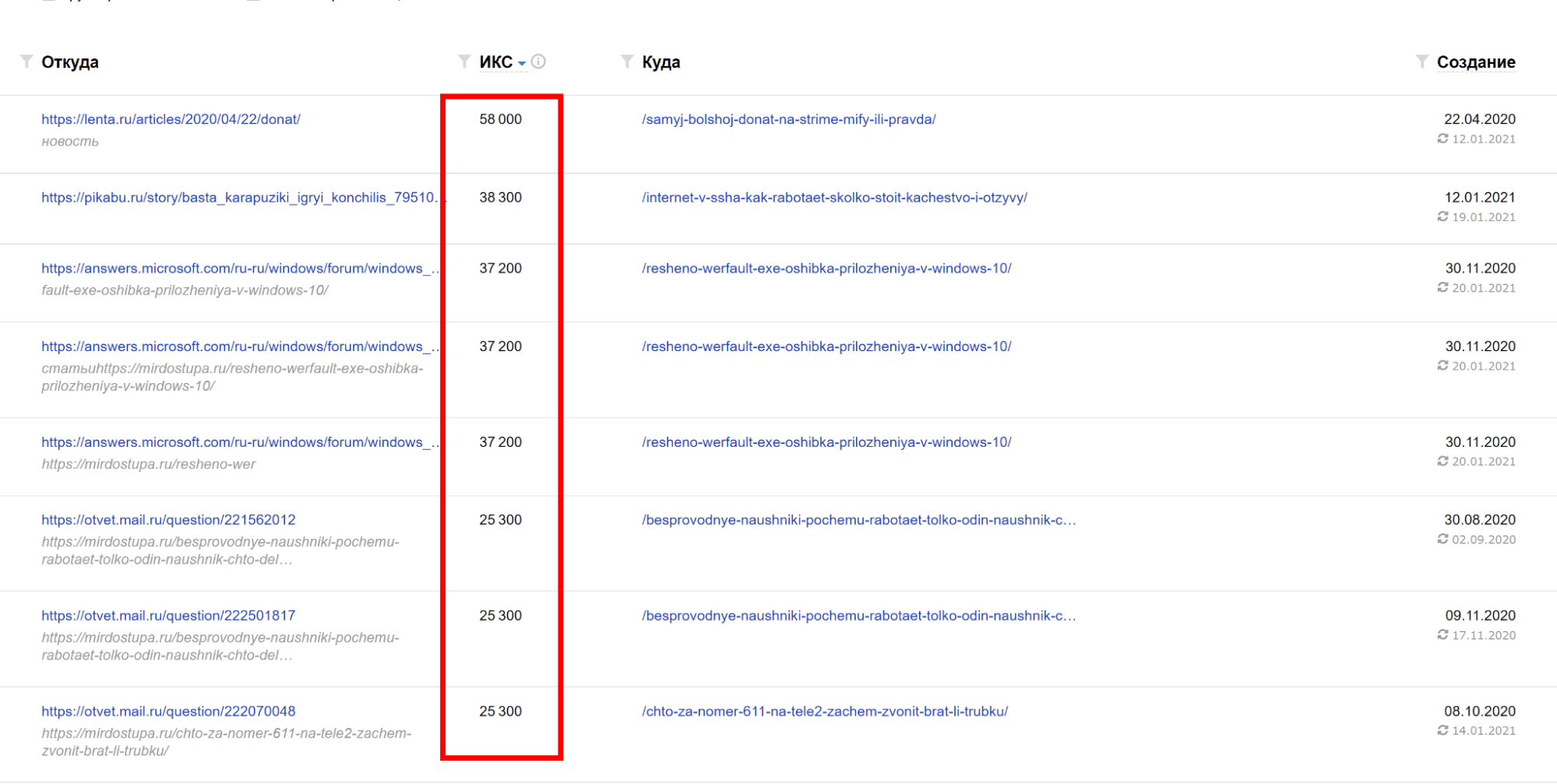Screen dimensions: 1557x784
Task: Click refresh icon beside date 12.01.2021
Action: pos(1443,139)
